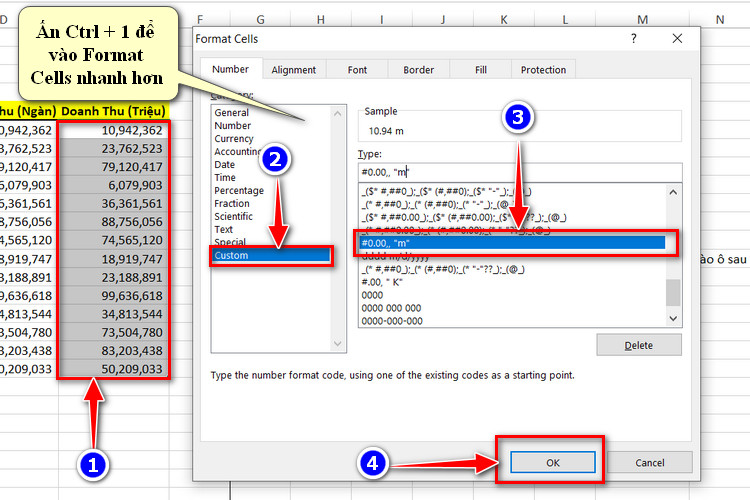
Task: Select column N header
Action: tap(719, 20)
